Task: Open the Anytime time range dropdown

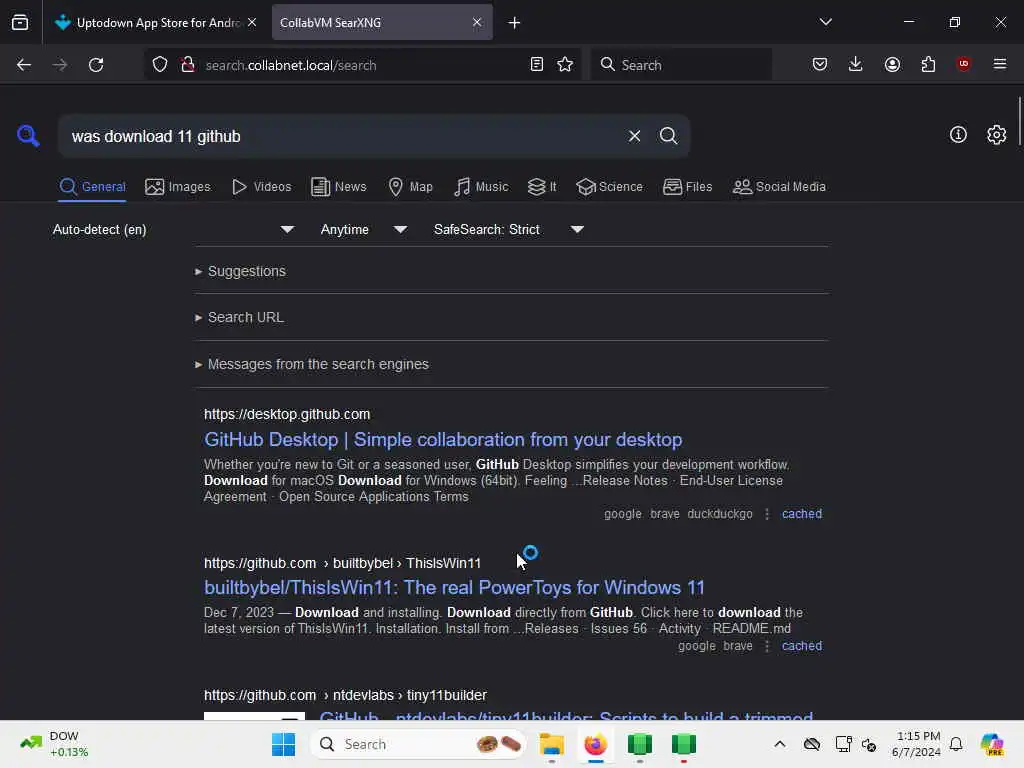Action: [363, 230]
